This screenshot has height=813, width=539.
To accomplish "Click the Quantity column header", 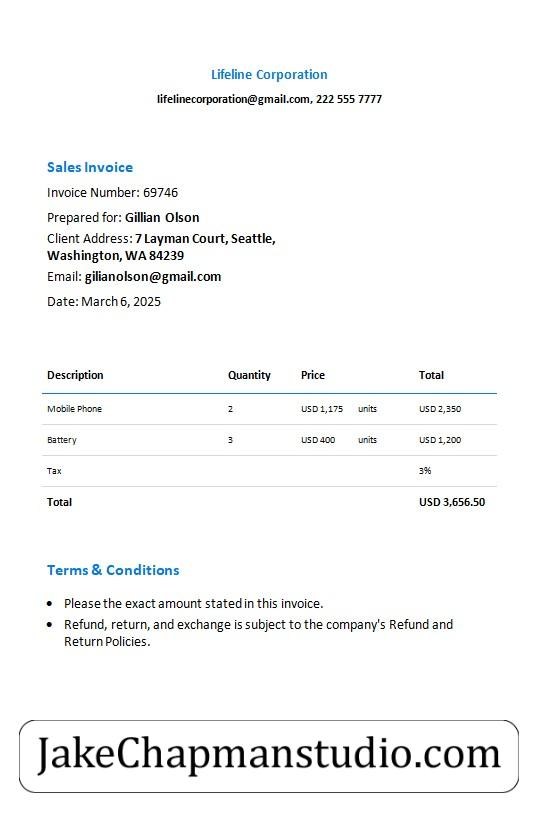I will coord(249,375).
